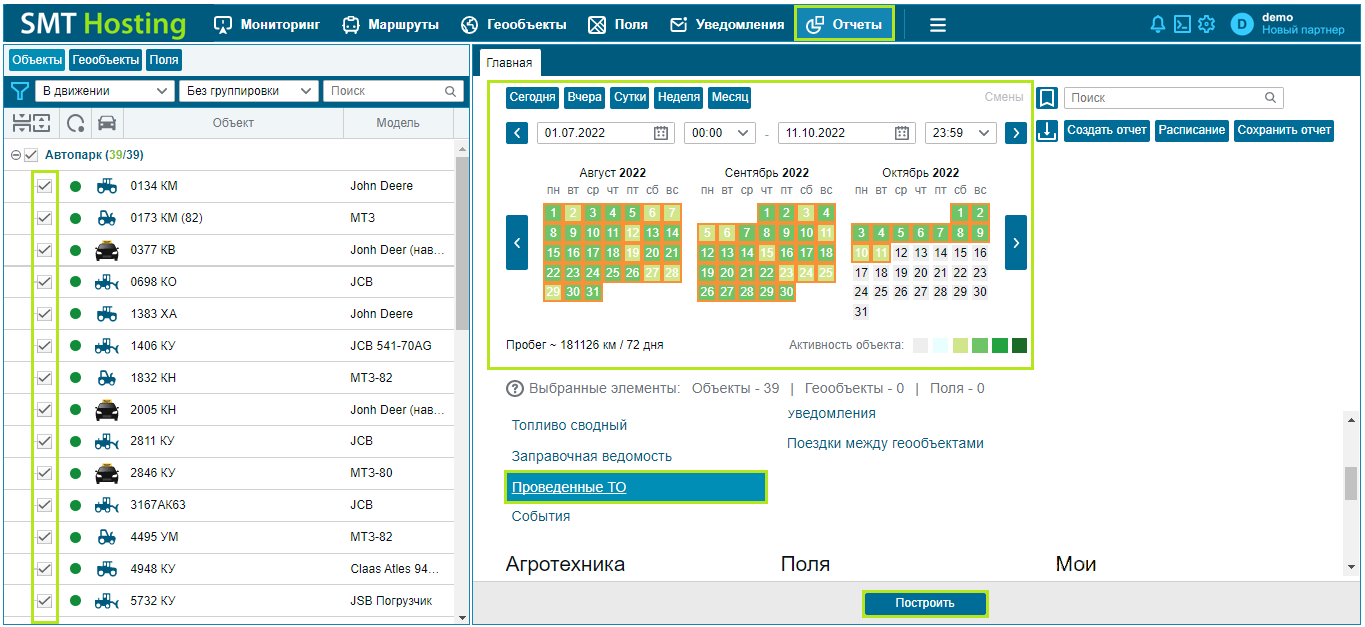Image resolution: width=1365 pixels, height=627 pixels.
Task: Click the funnel filter icon
Action: [x=19, y=91]
